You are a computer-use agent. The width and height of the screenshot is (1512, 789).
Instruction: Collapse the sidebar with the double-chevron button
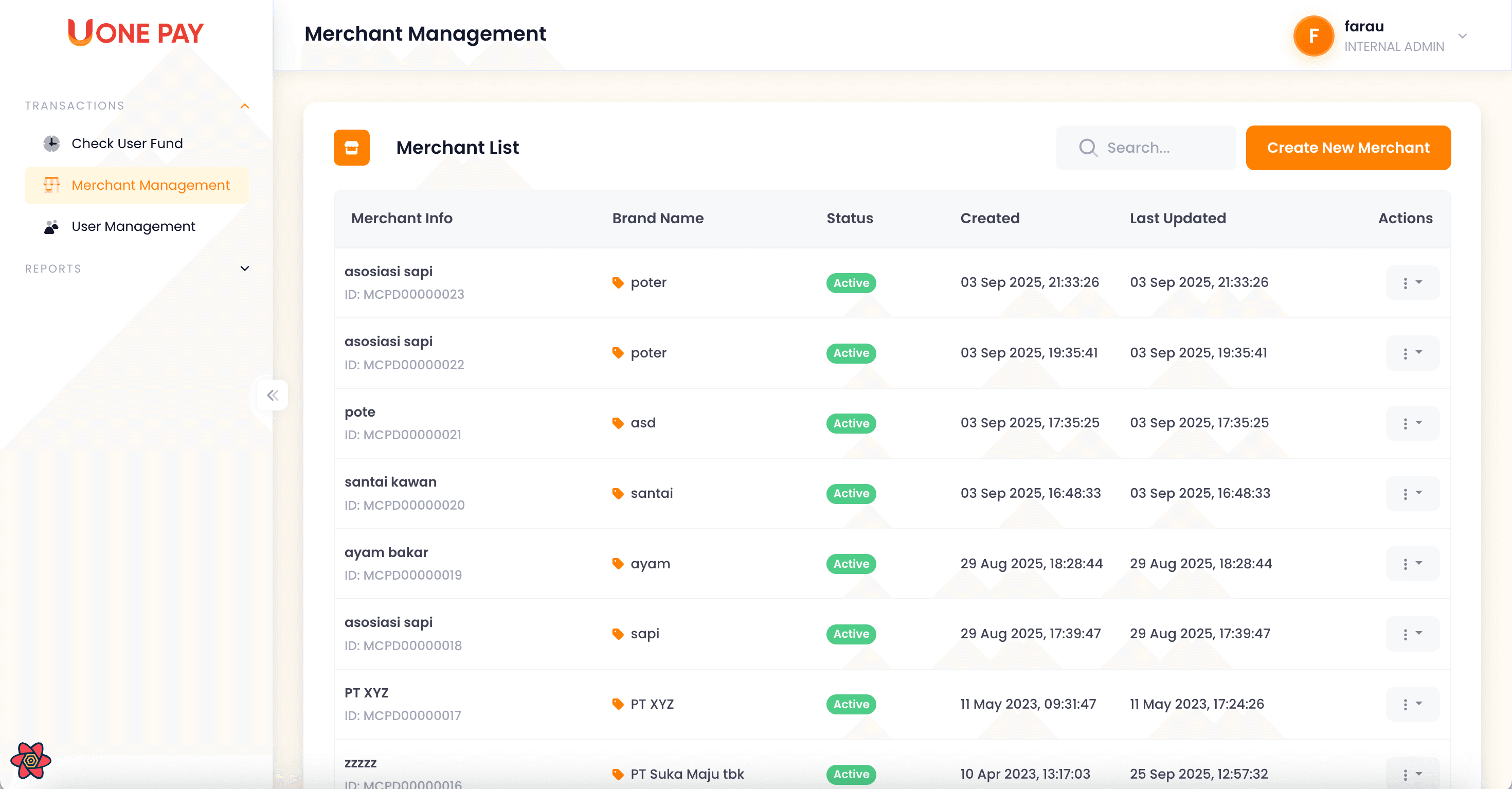tap(272, 395)
